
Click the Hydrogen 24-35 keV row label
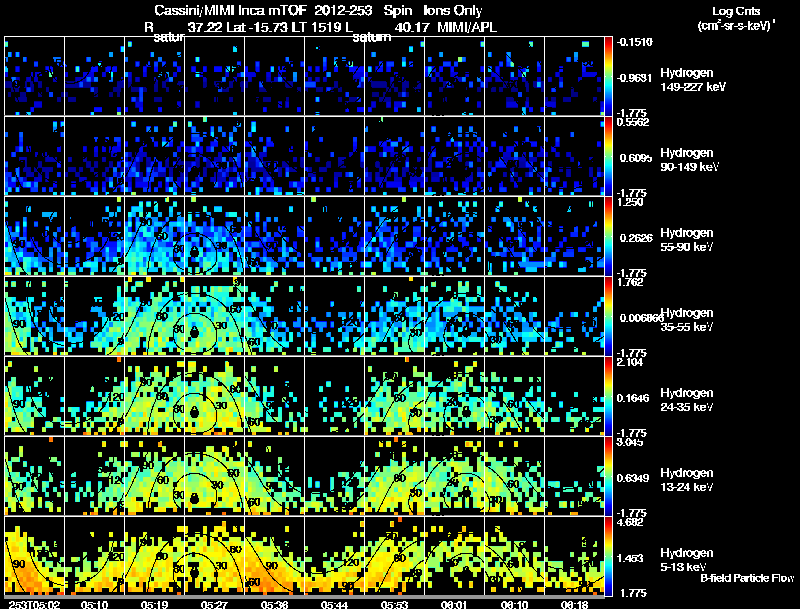[687, 400]
